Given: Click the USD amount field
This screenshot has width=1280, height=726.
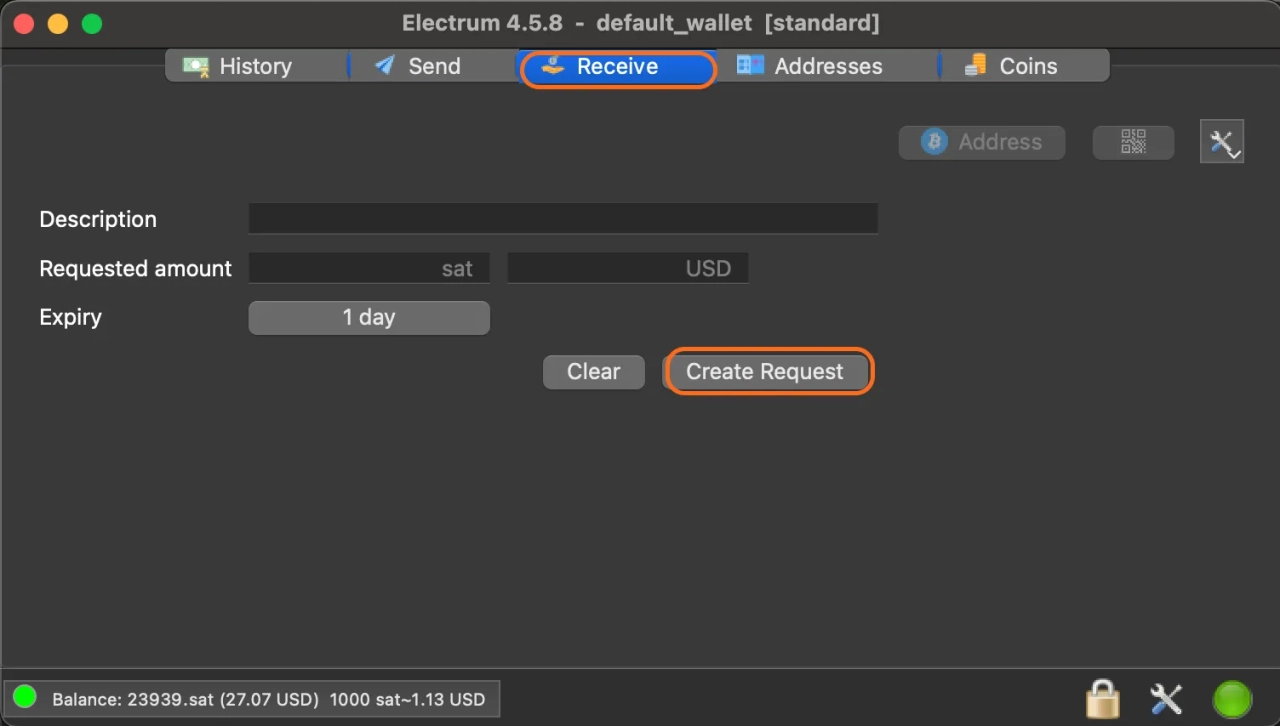Looking at the screenshot, I should [x=627, y=268].
